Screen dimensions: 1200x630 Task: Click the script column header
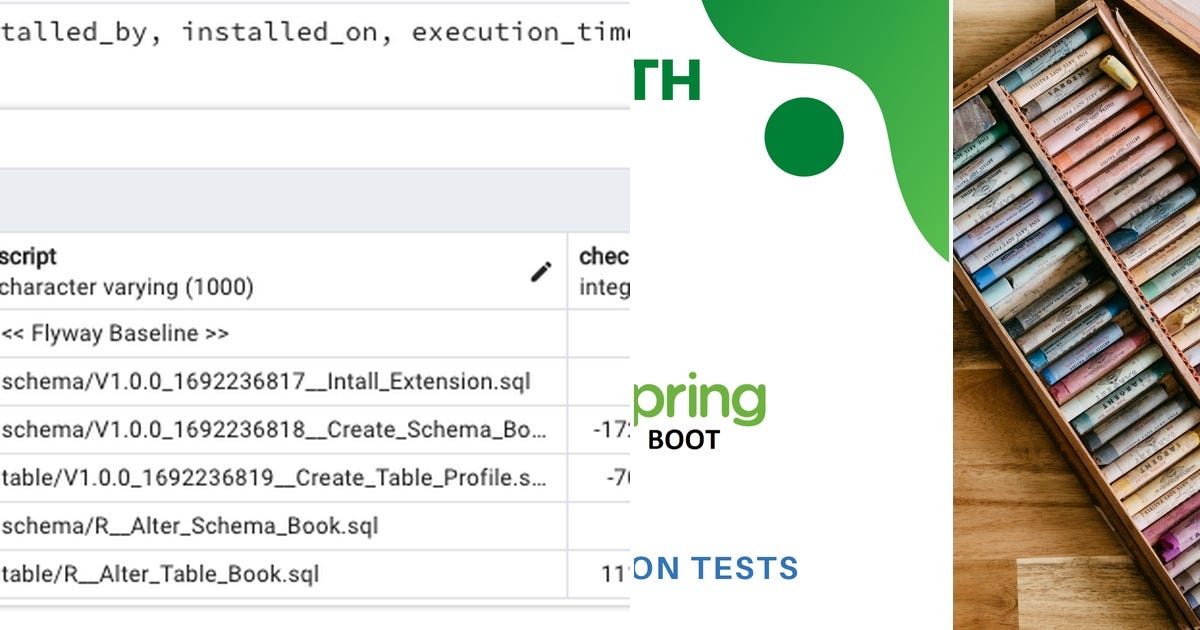[28, 257]
